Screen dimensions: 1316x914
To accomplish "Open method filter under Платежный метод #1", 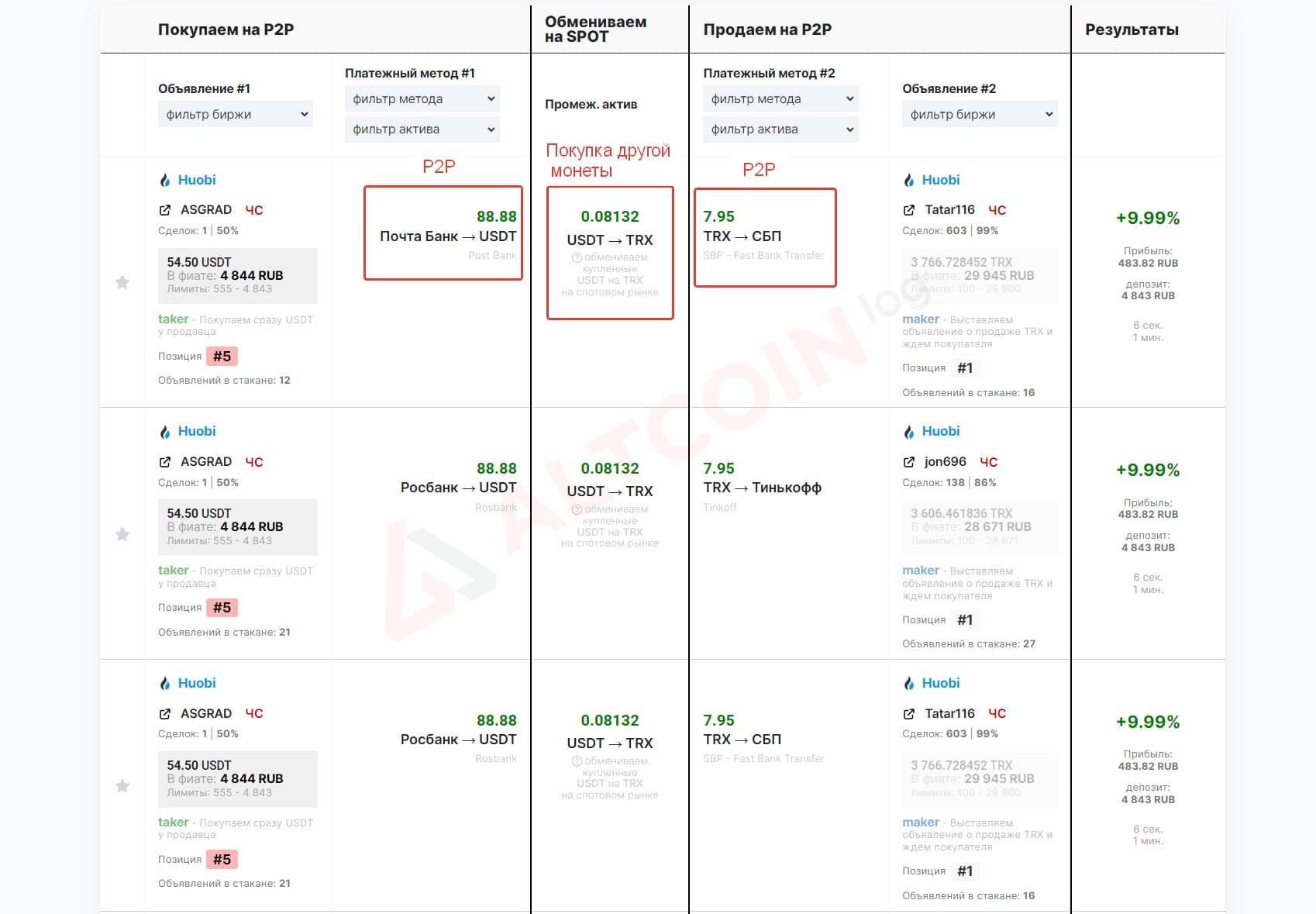I will coord(422,98).
